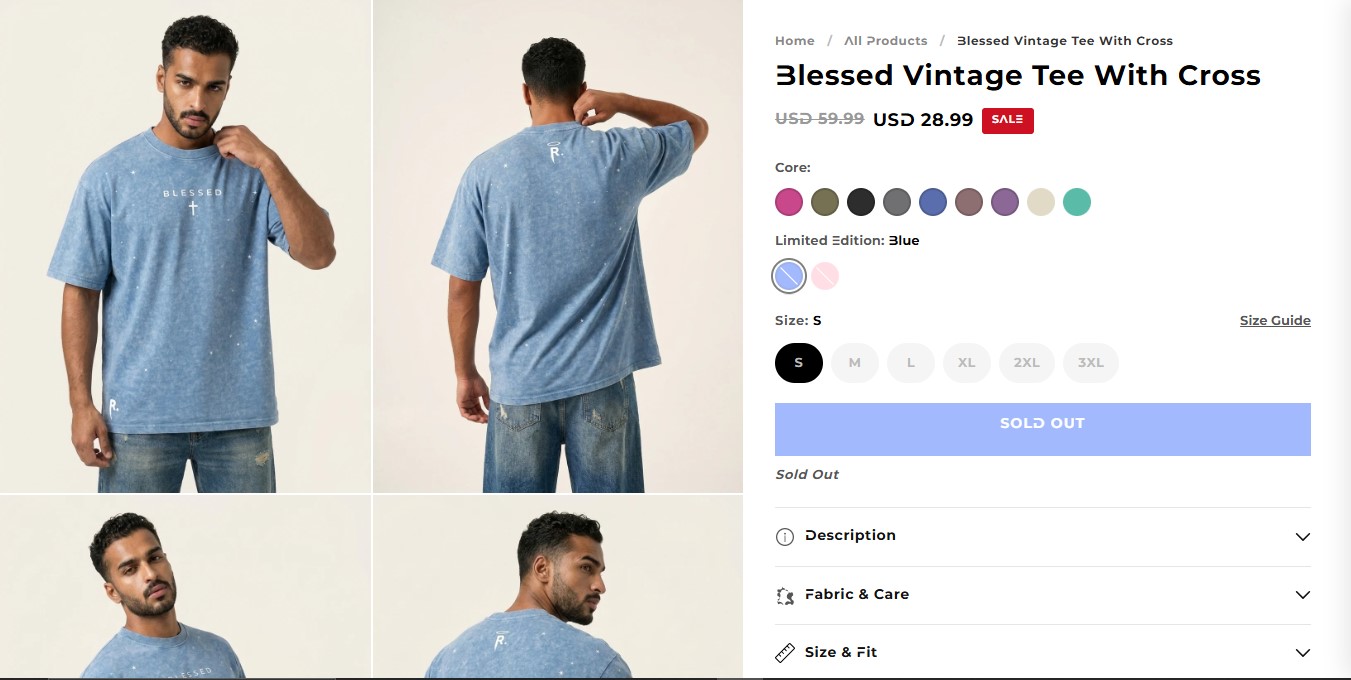
Task: Open the back view product photo
Action: coord(558,246)
